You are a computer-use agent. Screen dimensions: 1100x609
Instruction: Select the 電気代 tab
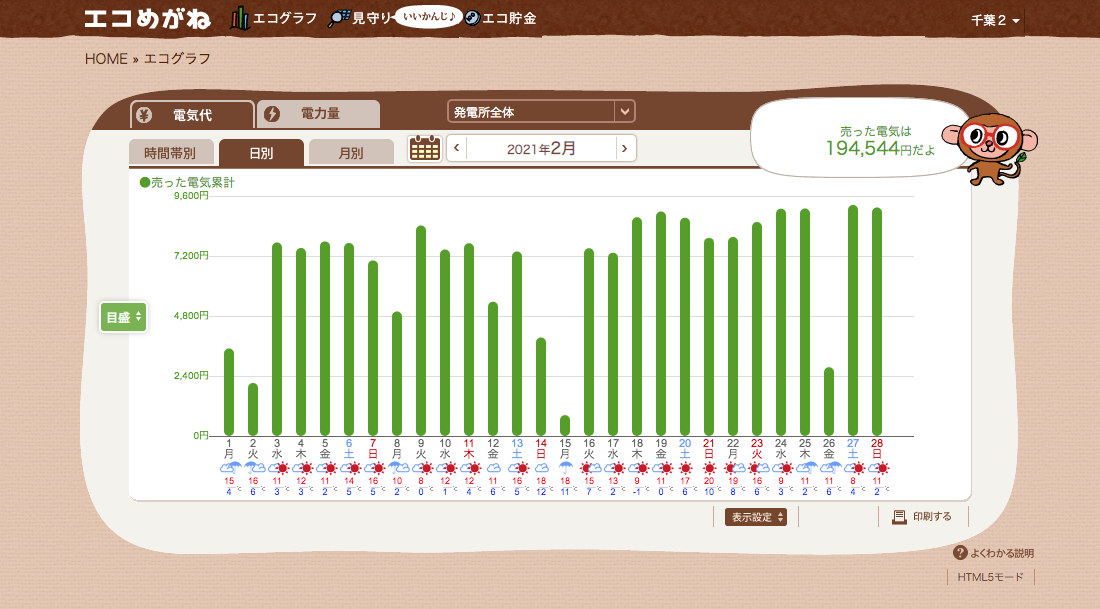(x=192, y=114)
